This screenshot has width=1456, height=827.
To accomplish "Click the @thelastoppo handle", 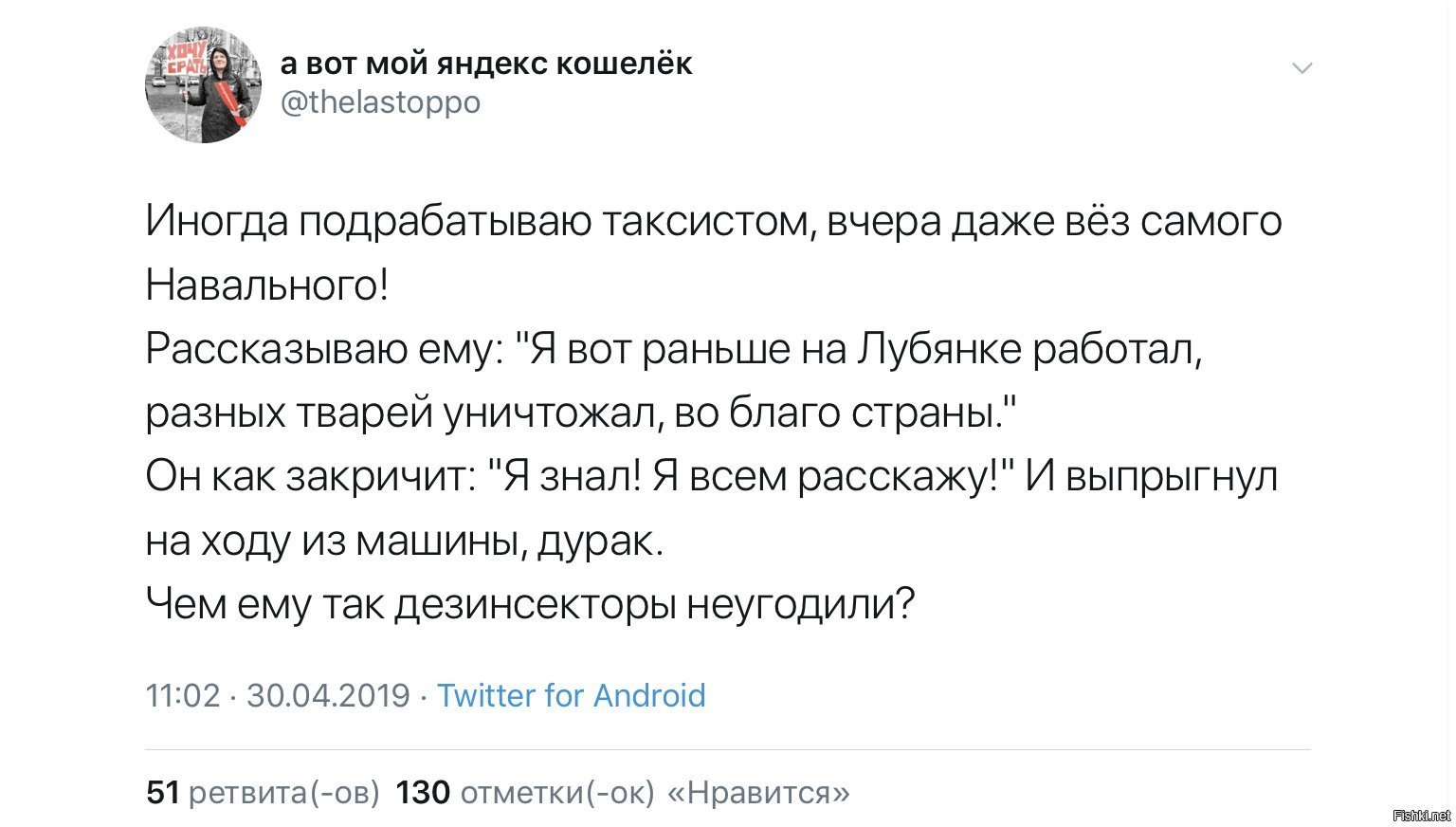I will point(380,101).
